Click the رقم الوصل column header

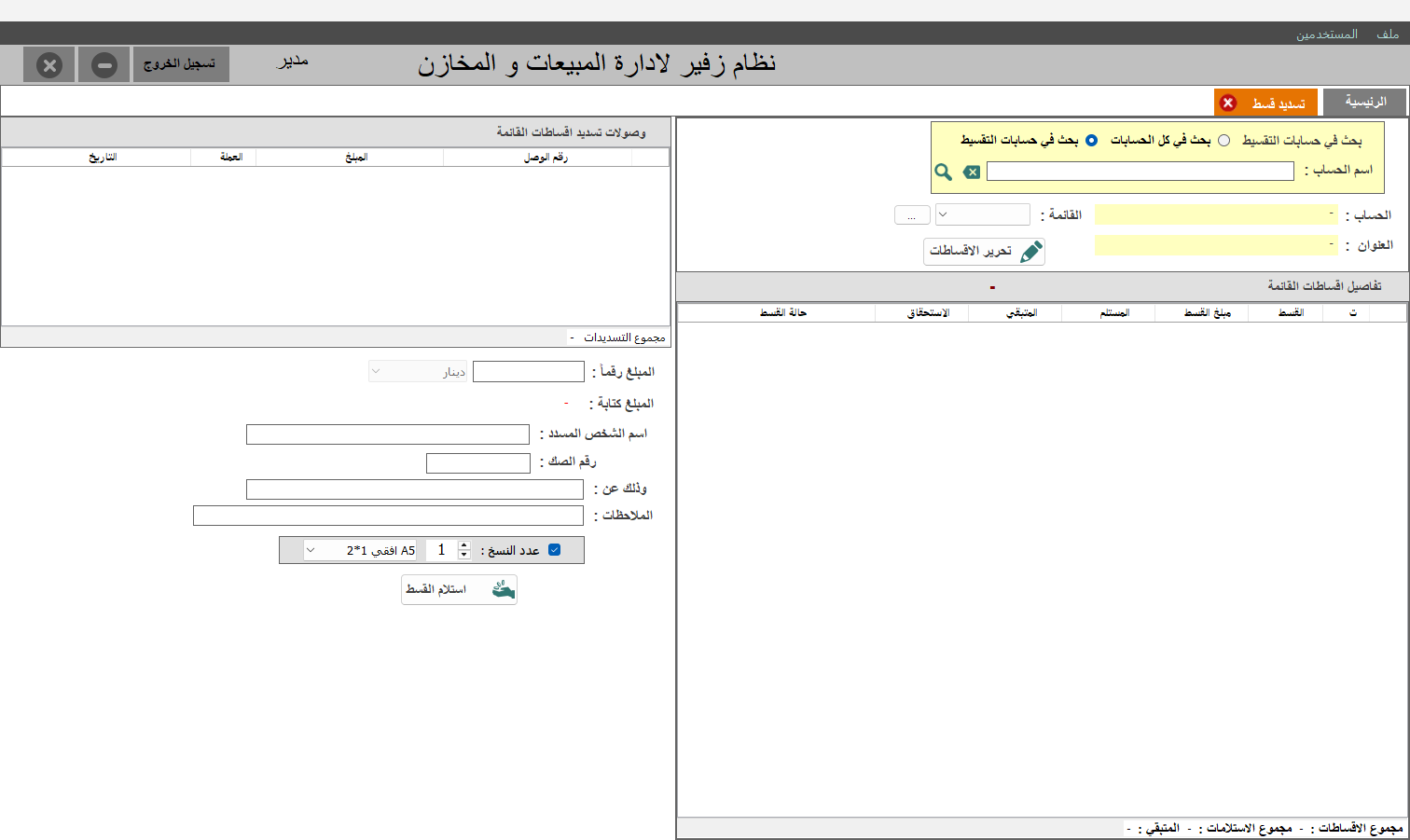tap(546, 158)
